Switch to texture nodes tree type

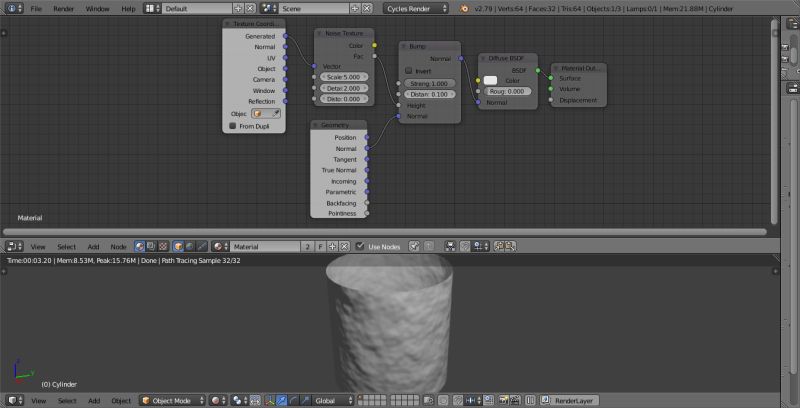pos(163,246)
